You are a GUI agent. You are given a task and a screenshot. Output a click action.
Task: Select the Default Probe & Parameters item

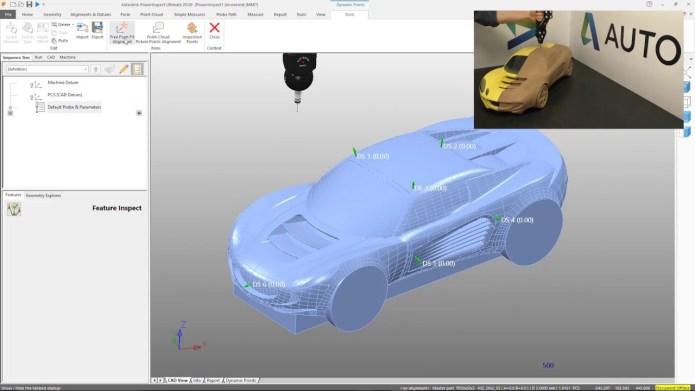click(74, 107)
